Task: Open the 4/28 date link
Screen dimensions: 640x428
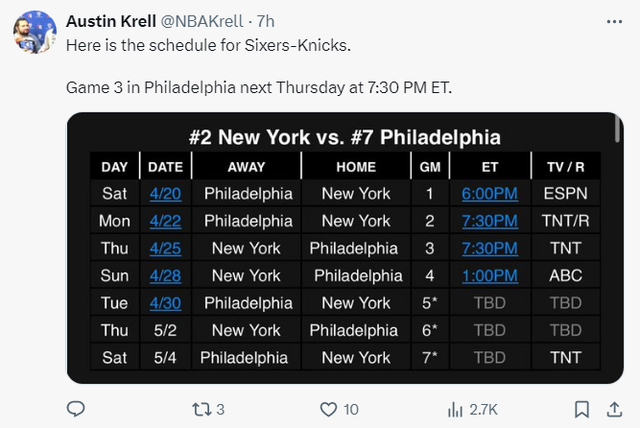Action: [164, 275]
